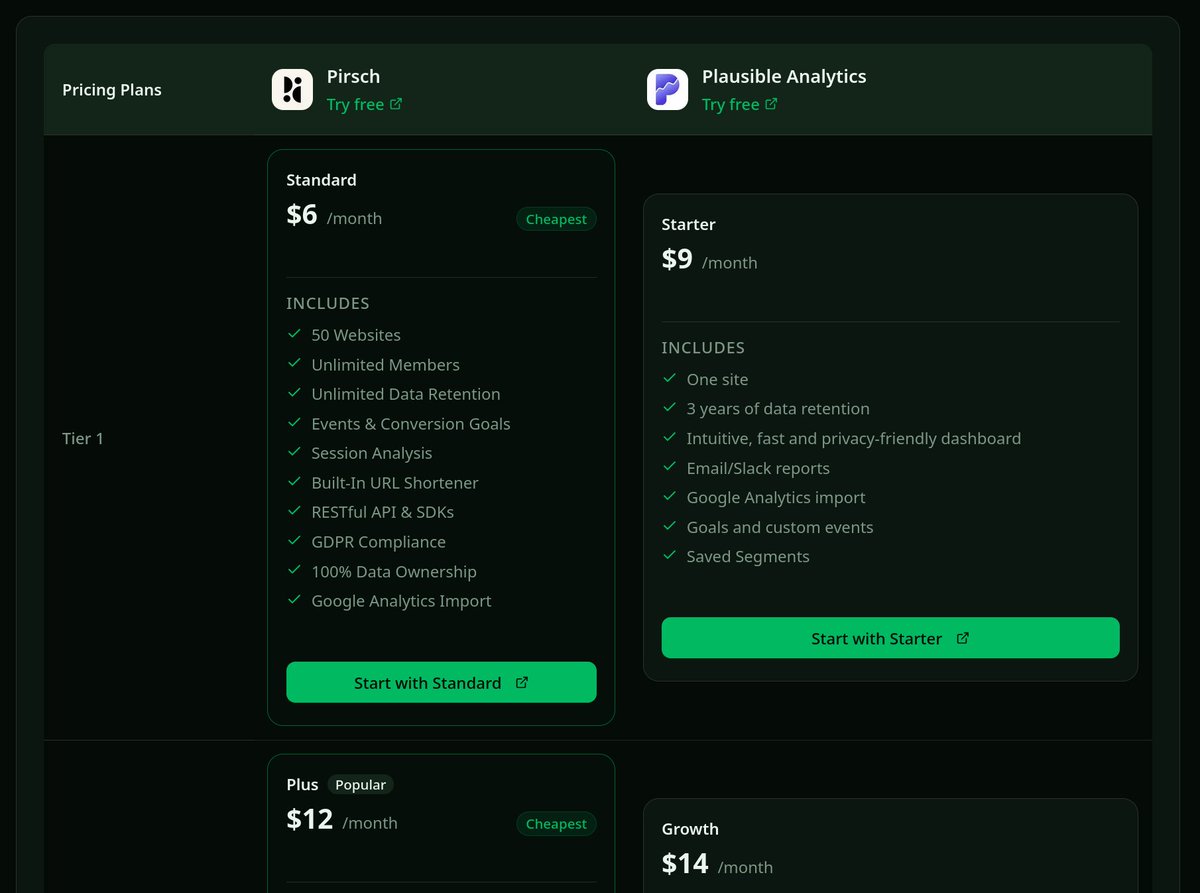
Task: Click checkmark beside Intuitive, fast dashboard item
Action: (669, 438)
